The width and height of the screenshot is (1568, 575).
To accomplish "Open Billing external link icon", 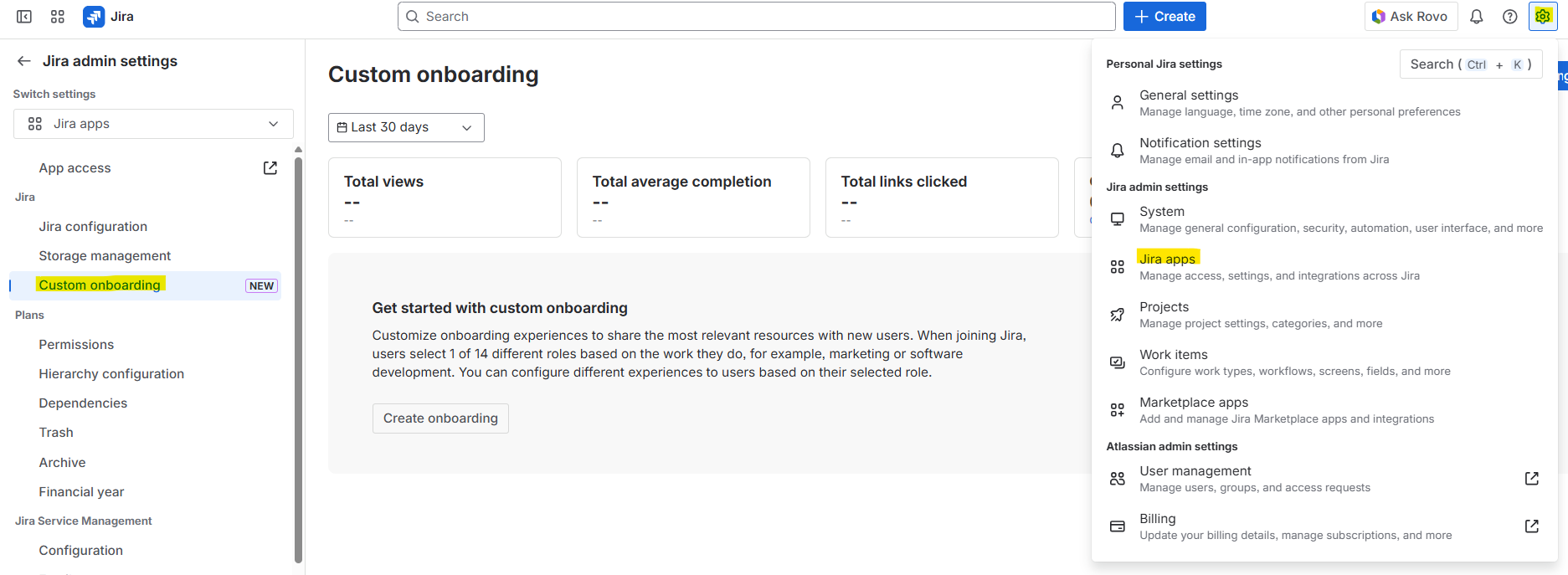I will [x=1531, y=526].
